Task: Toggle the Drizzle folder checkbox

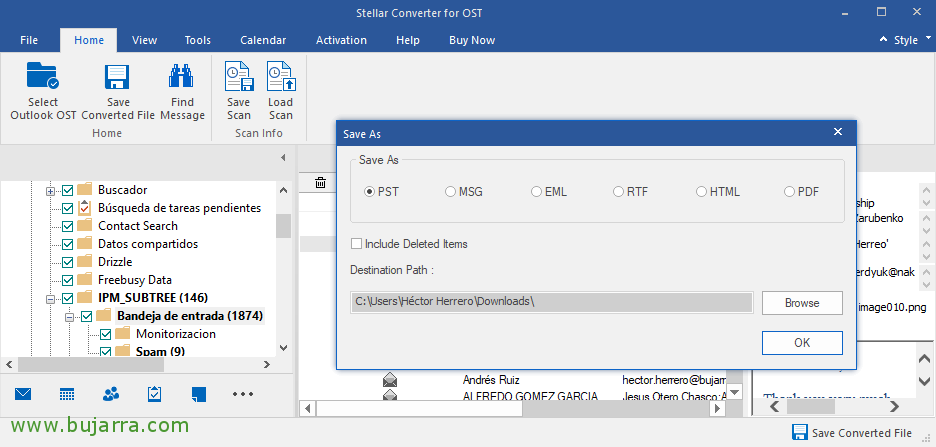Action: tap(67, 262)
